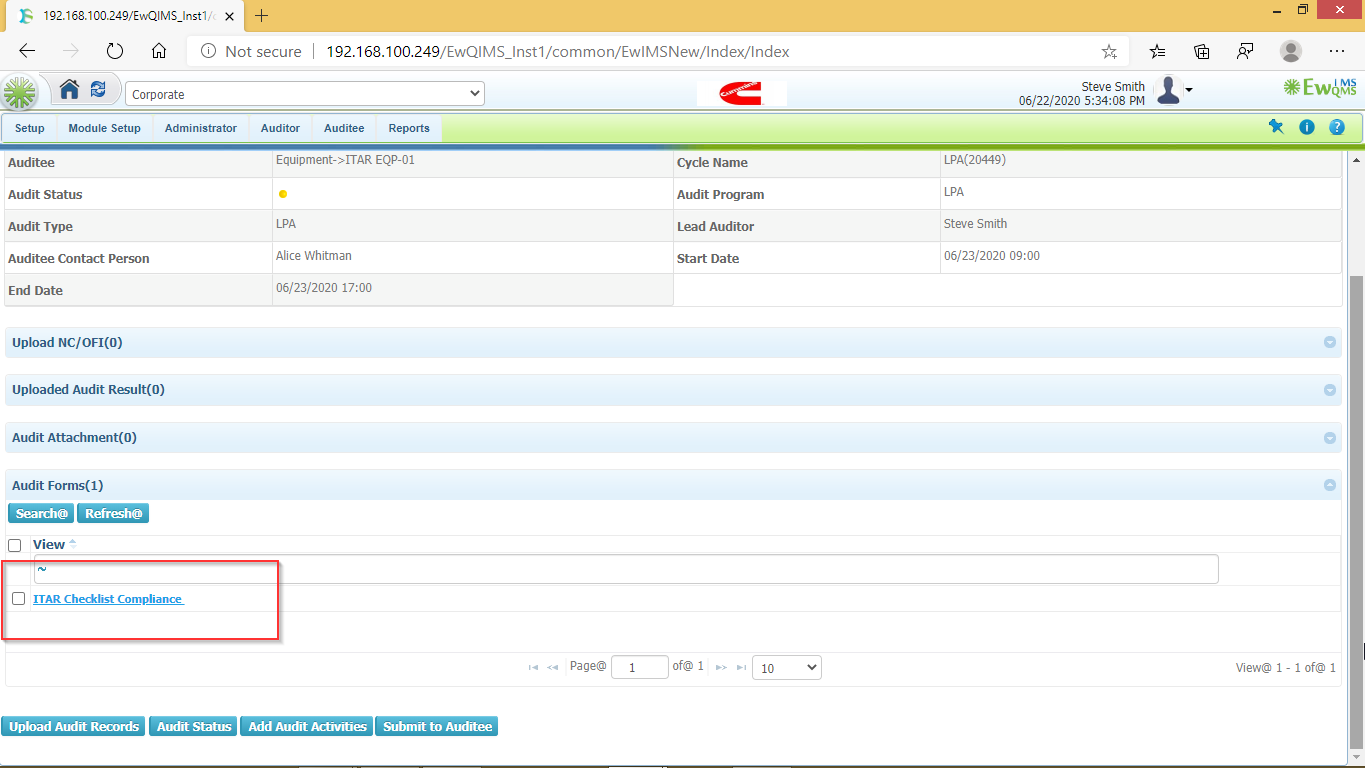Click the Not secure info icon
The width and height of the screenshot is (1365, 768).
click(208, 51)
